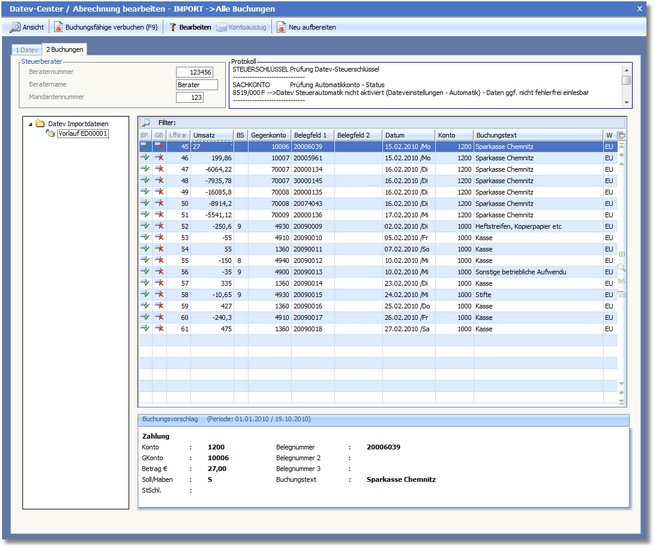Image resolution: width=655 pixels, height=548 pixels.
Task: Sort table by Umsatz column header
Action: pyautogui.click(x=211, y=134)
